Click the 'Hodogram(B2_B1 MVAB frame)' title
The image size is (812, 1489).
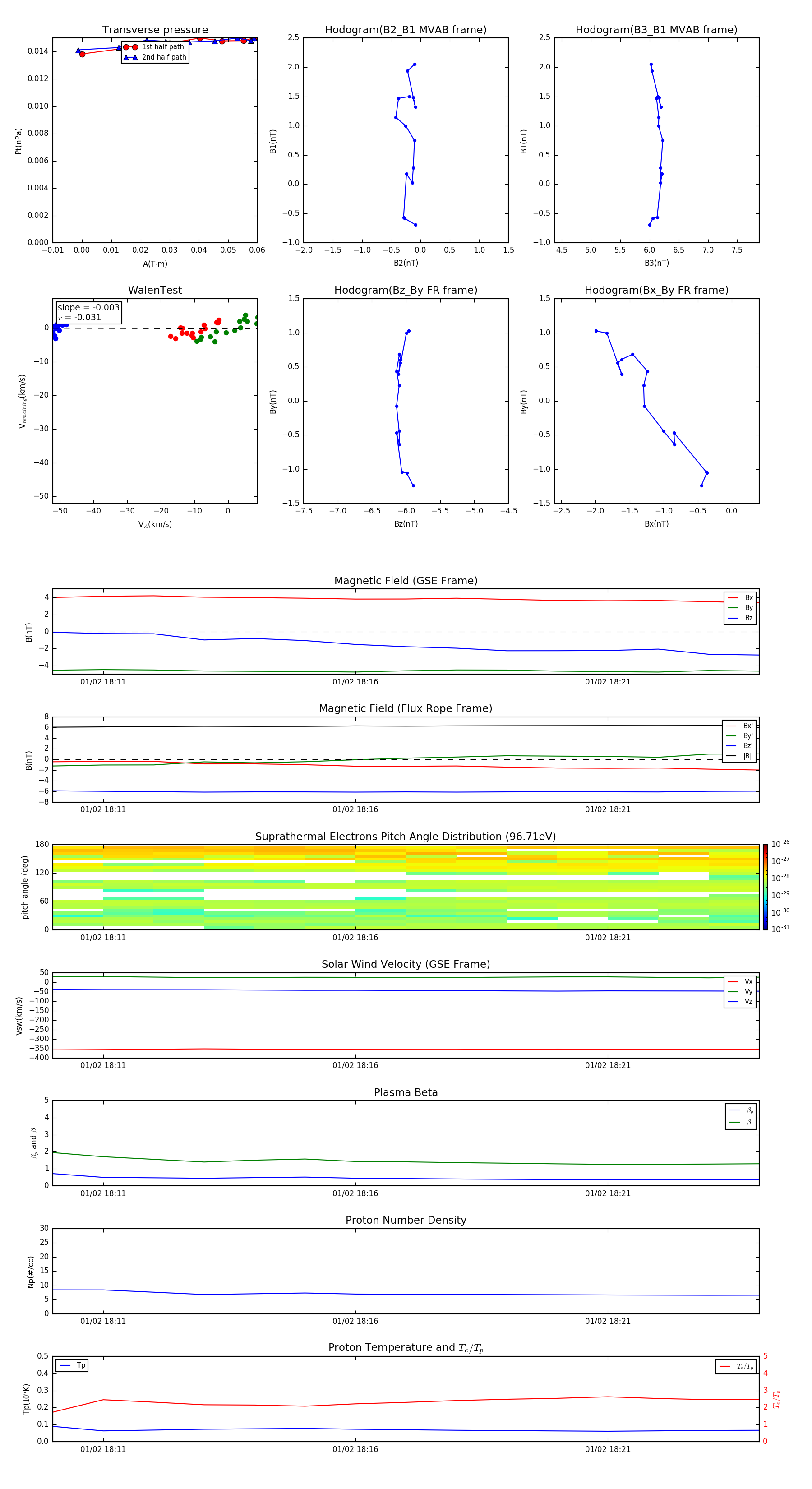click(406, 30)
